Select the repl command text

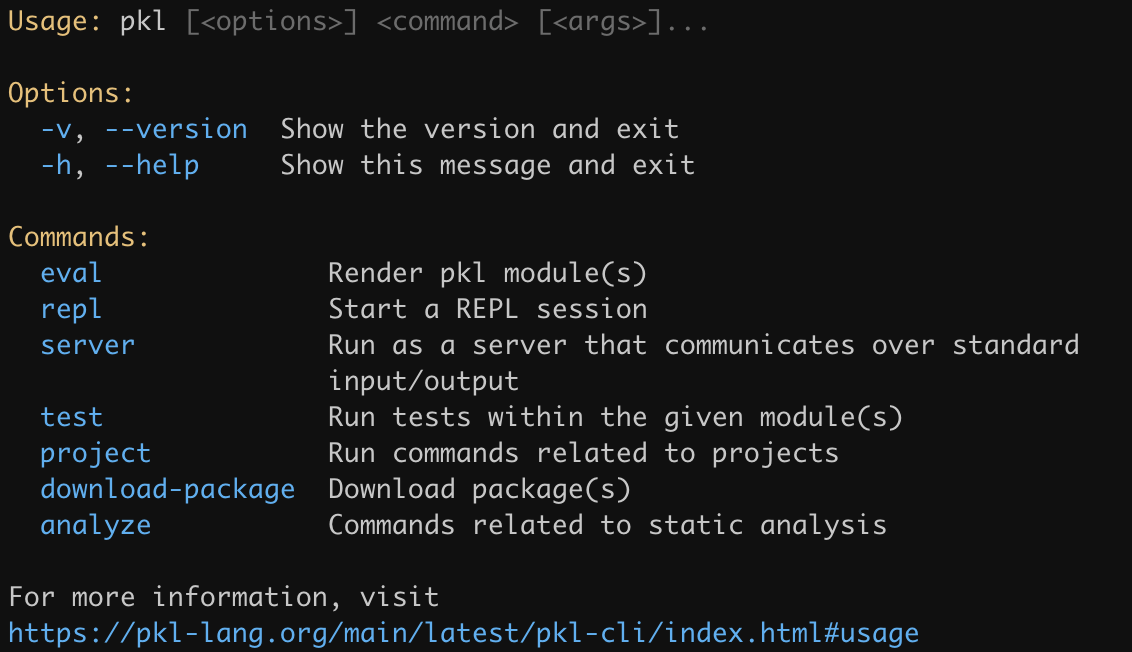click(71, 309)
